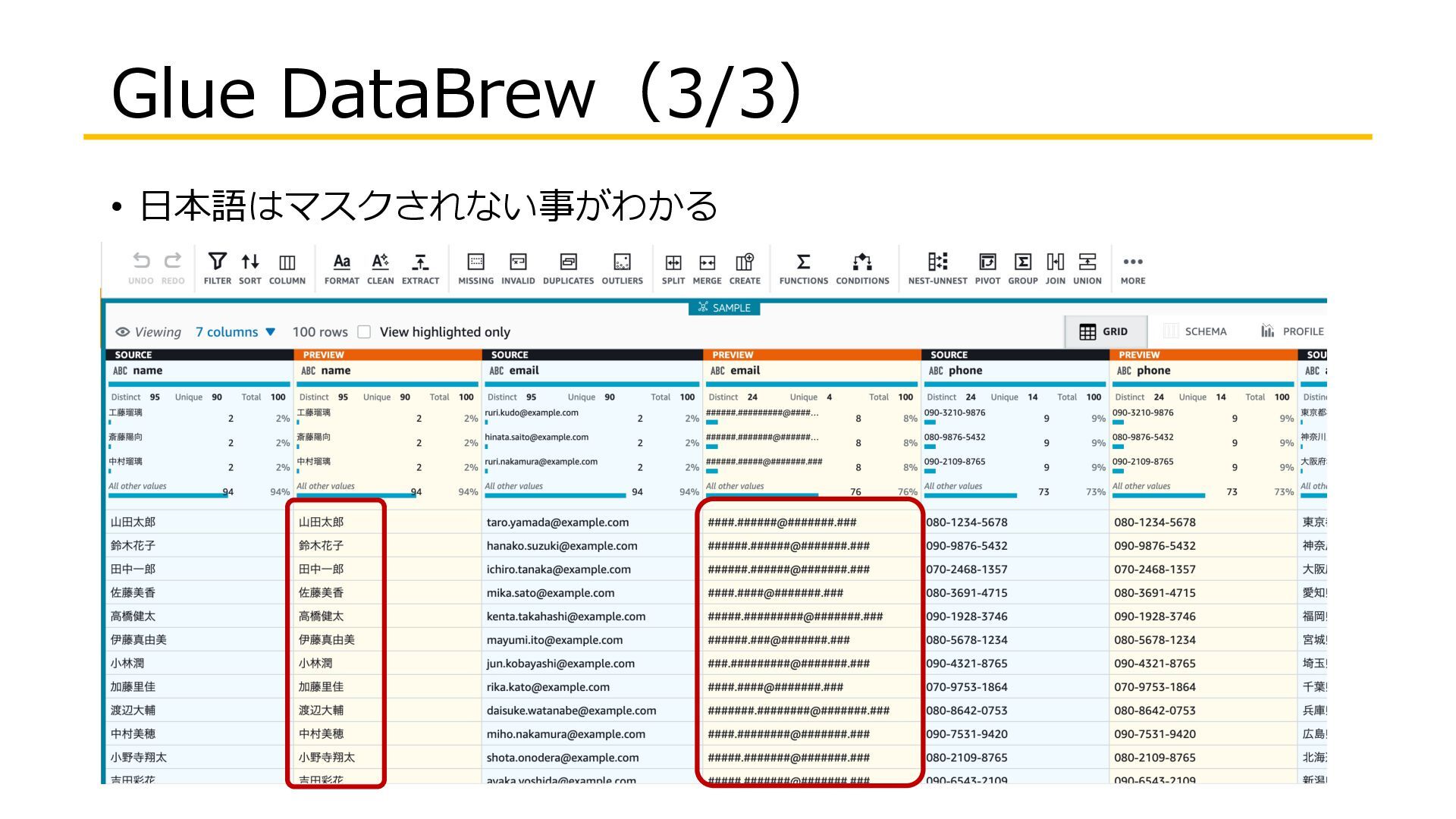The height and width of the screenshot is (819, 1456).
Task: Select the Grid view tab
Action: pyautogui.click(x=1104, y=331)
